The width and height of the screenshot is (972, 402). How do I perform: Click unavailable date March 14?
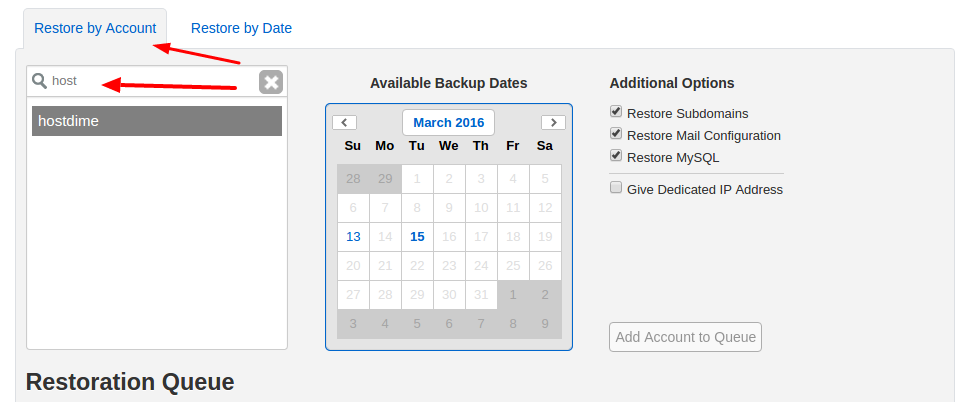pos(385,236)
